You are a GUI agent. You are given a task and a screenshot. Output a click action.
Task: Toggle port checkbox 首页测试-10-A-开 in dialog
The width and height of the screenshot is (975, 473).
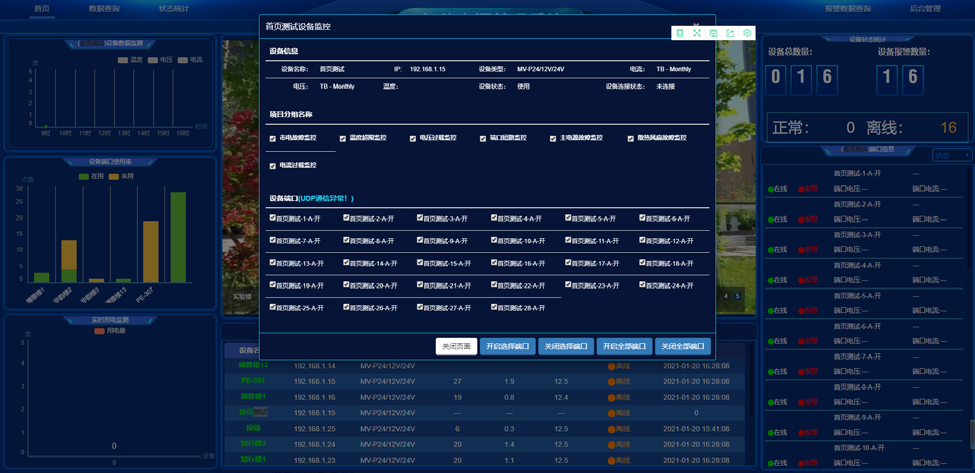click(494, 240)
